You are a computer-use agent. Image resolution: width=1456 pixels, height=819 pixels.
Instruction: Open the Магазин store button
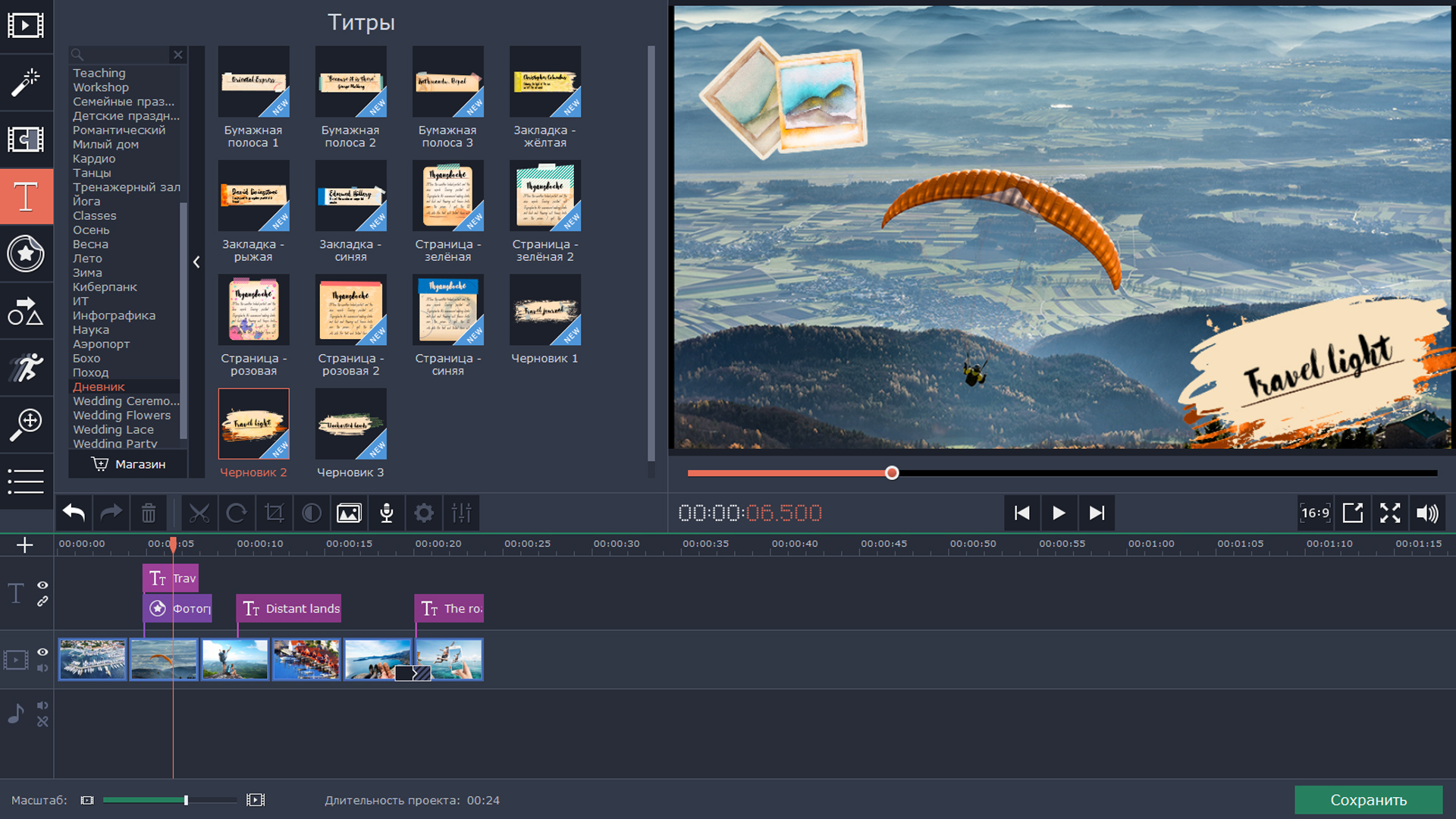(128, 464)
